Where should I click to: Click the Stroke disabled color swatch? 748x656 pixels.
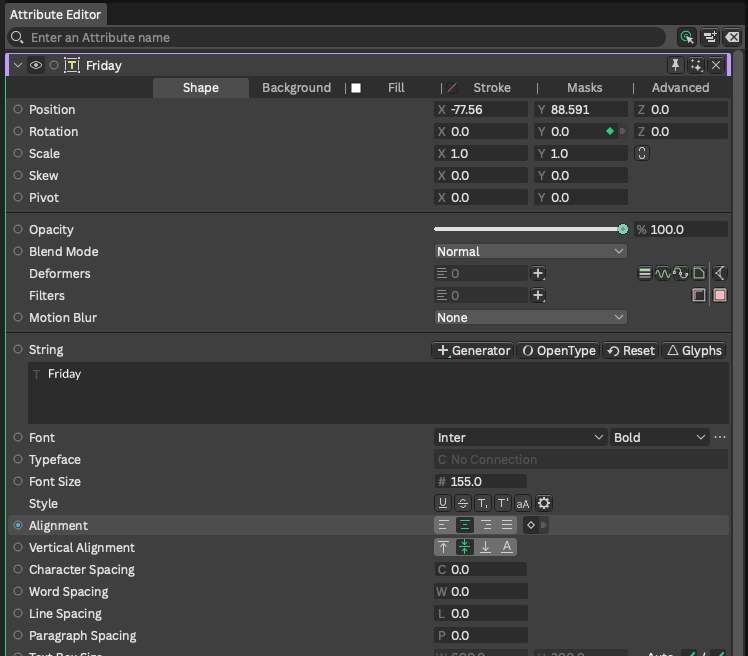click(x=452, y=88)
